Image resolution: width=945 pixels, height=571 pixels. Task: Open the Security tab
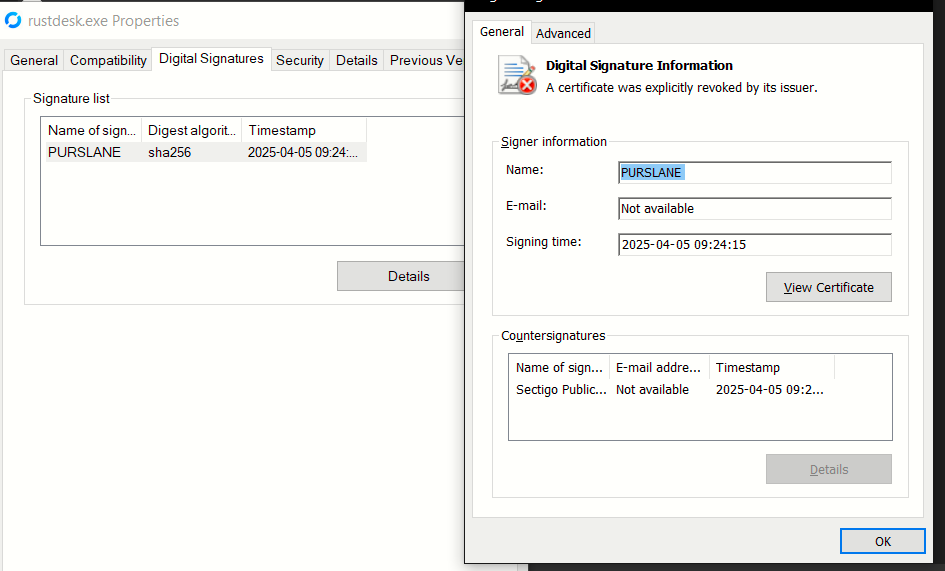[300, 60]
